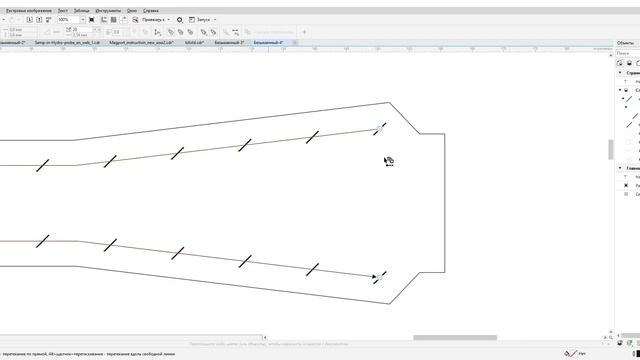Click the start and end properties icon
The image size is (640, 360).
click(236, 32)
